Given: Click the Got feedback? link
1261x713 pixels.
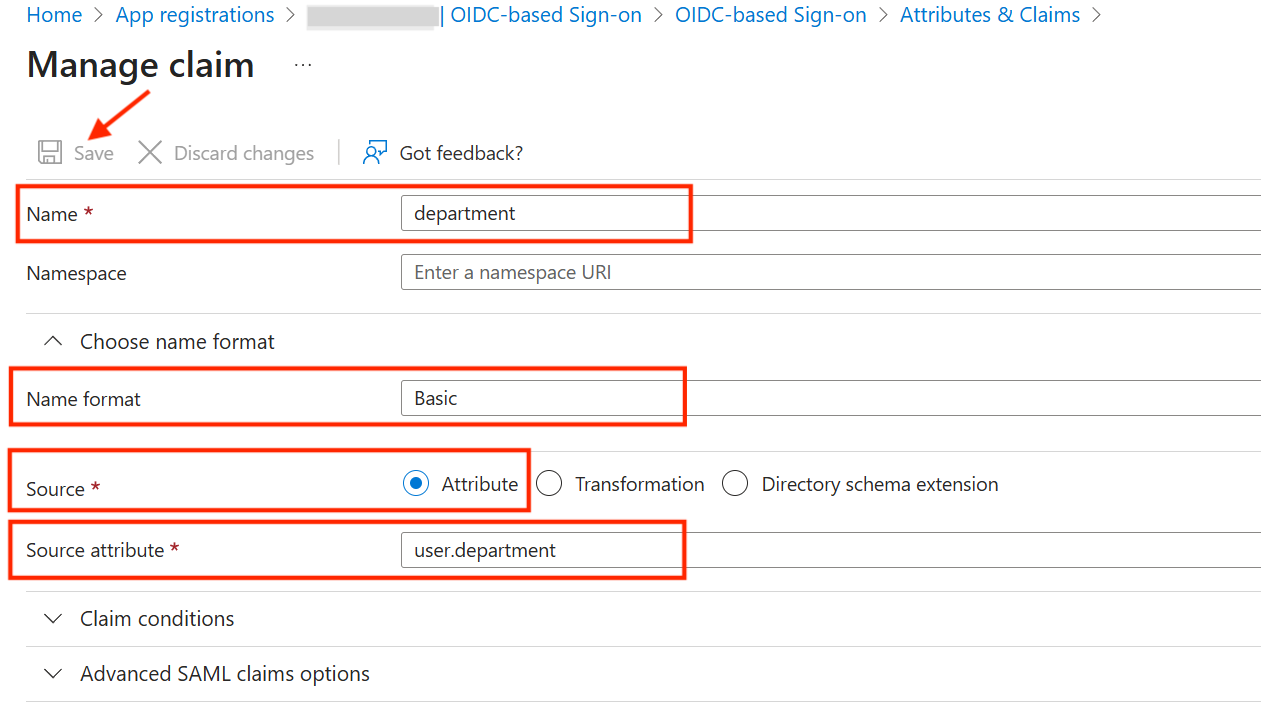Looking at the screenshot, I should click(461, 153).
